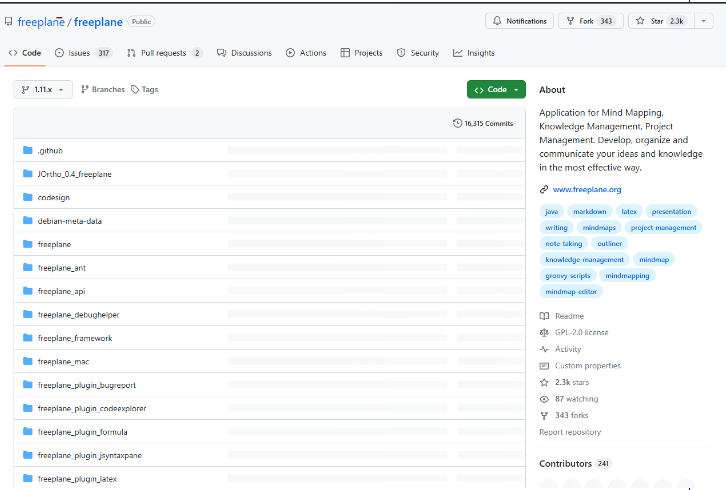
Task: View the Tags list link
Action: point(144,90)
